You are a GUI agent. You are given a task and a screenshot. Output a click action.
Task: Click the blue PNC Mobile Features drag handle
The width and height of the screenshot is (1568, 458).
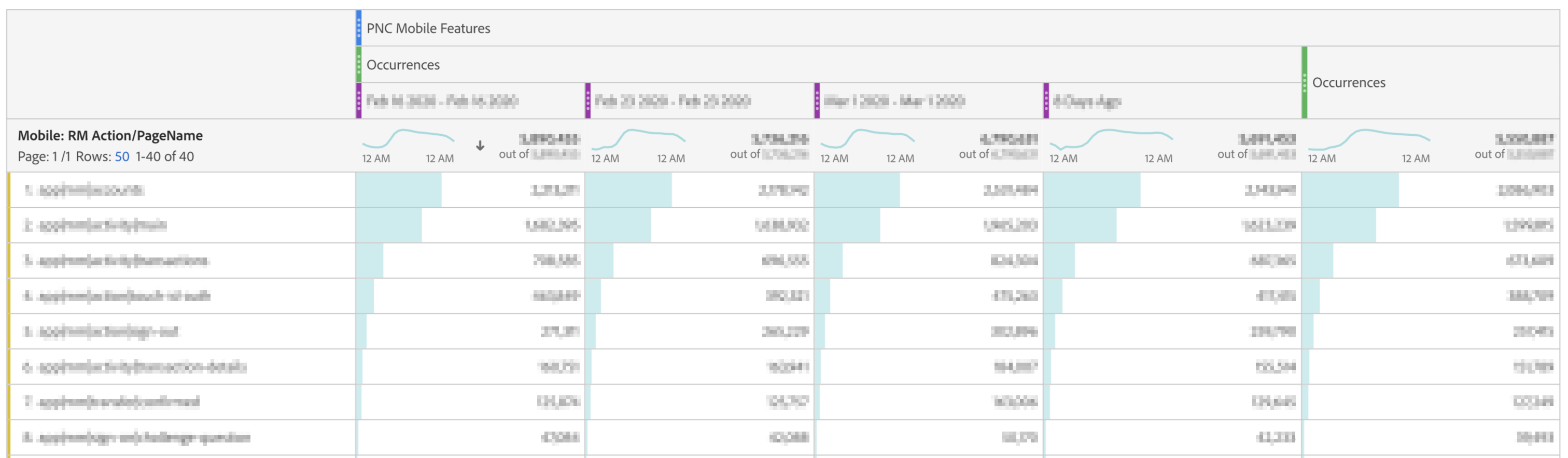point(358,28)
